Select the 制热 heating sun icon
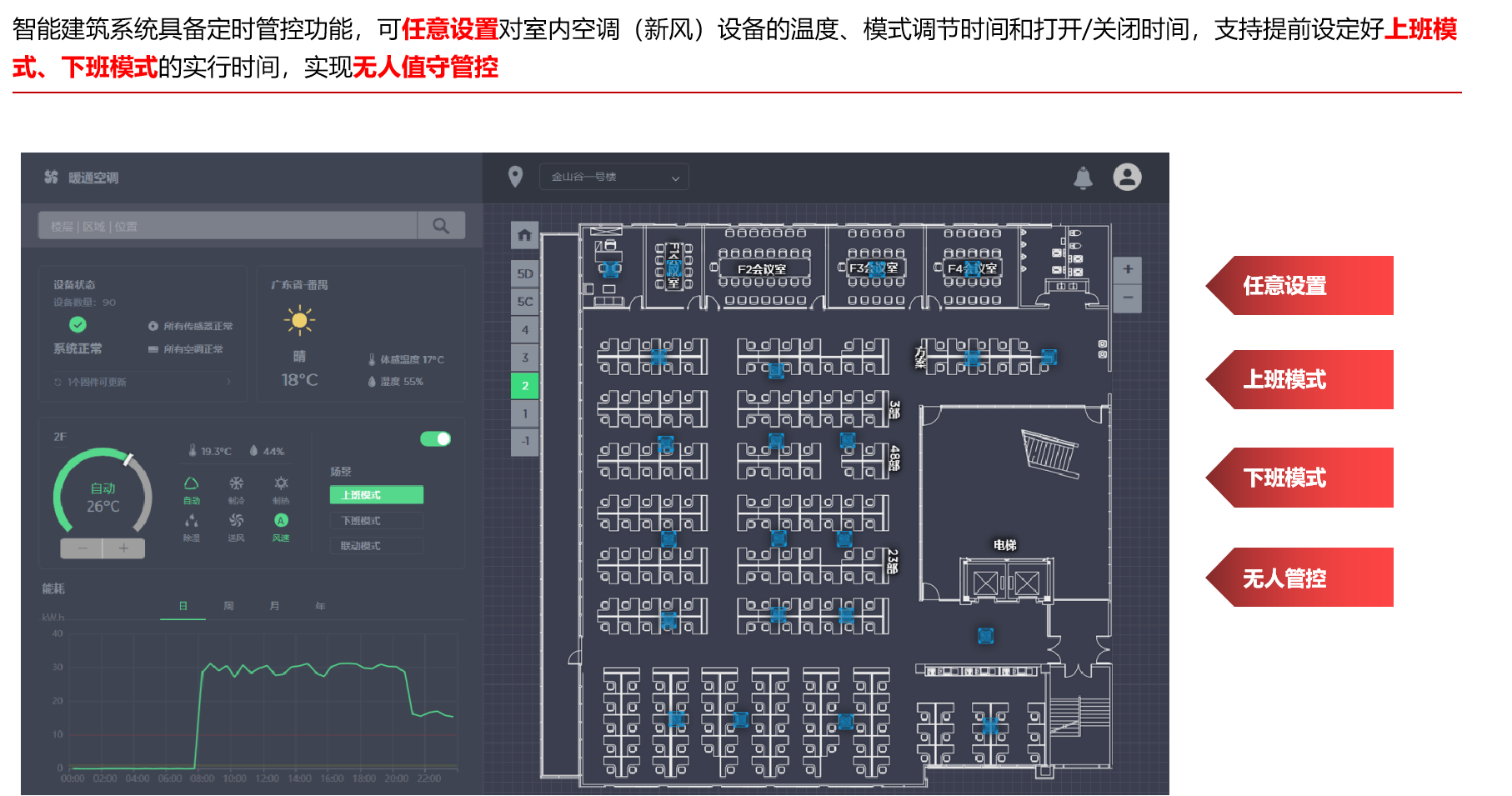Image resolution: width=1512 pixels, height=796 pixels. (281, 484)
